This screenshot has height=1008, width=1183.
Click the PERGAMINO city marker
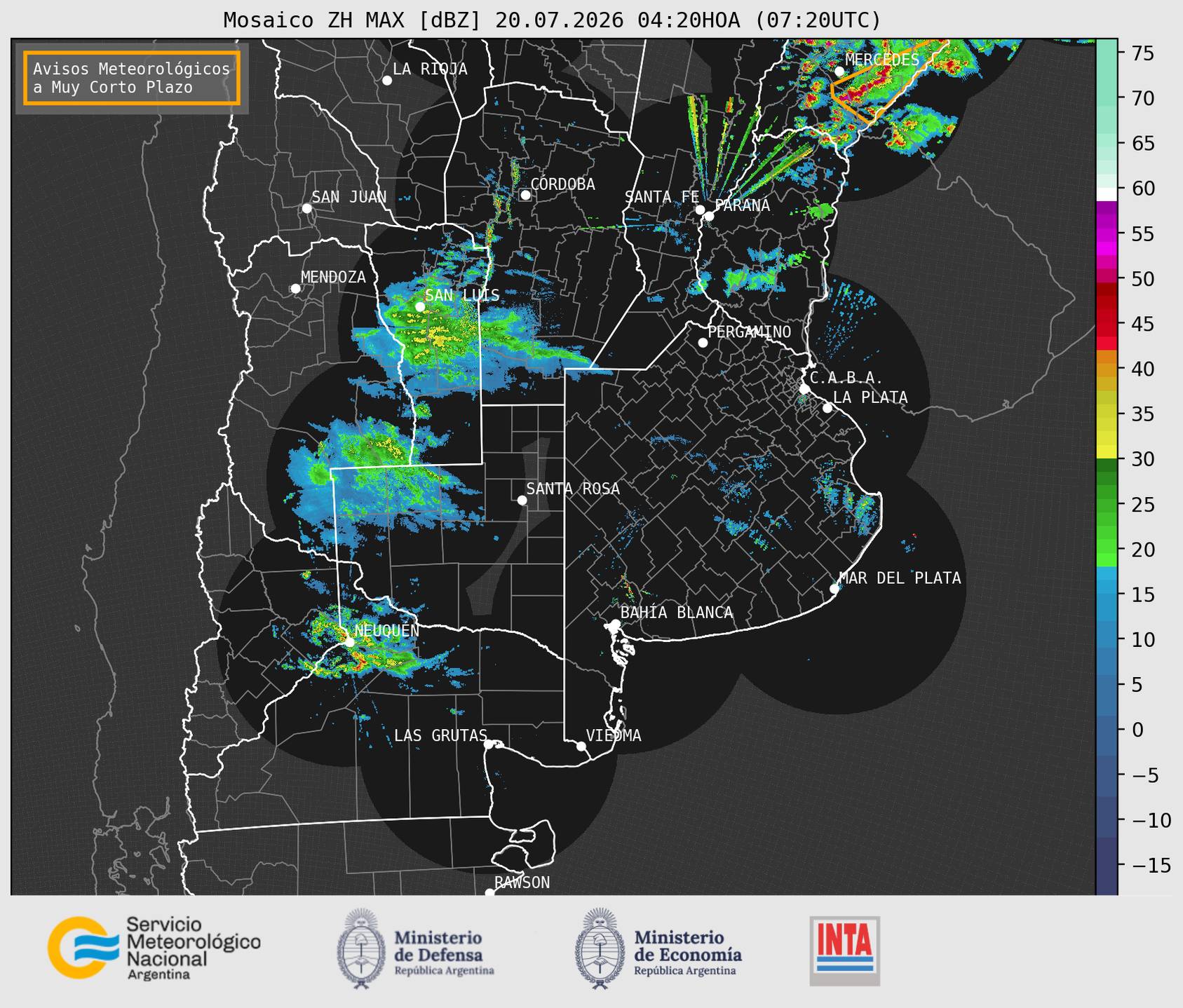coord(703,342)
